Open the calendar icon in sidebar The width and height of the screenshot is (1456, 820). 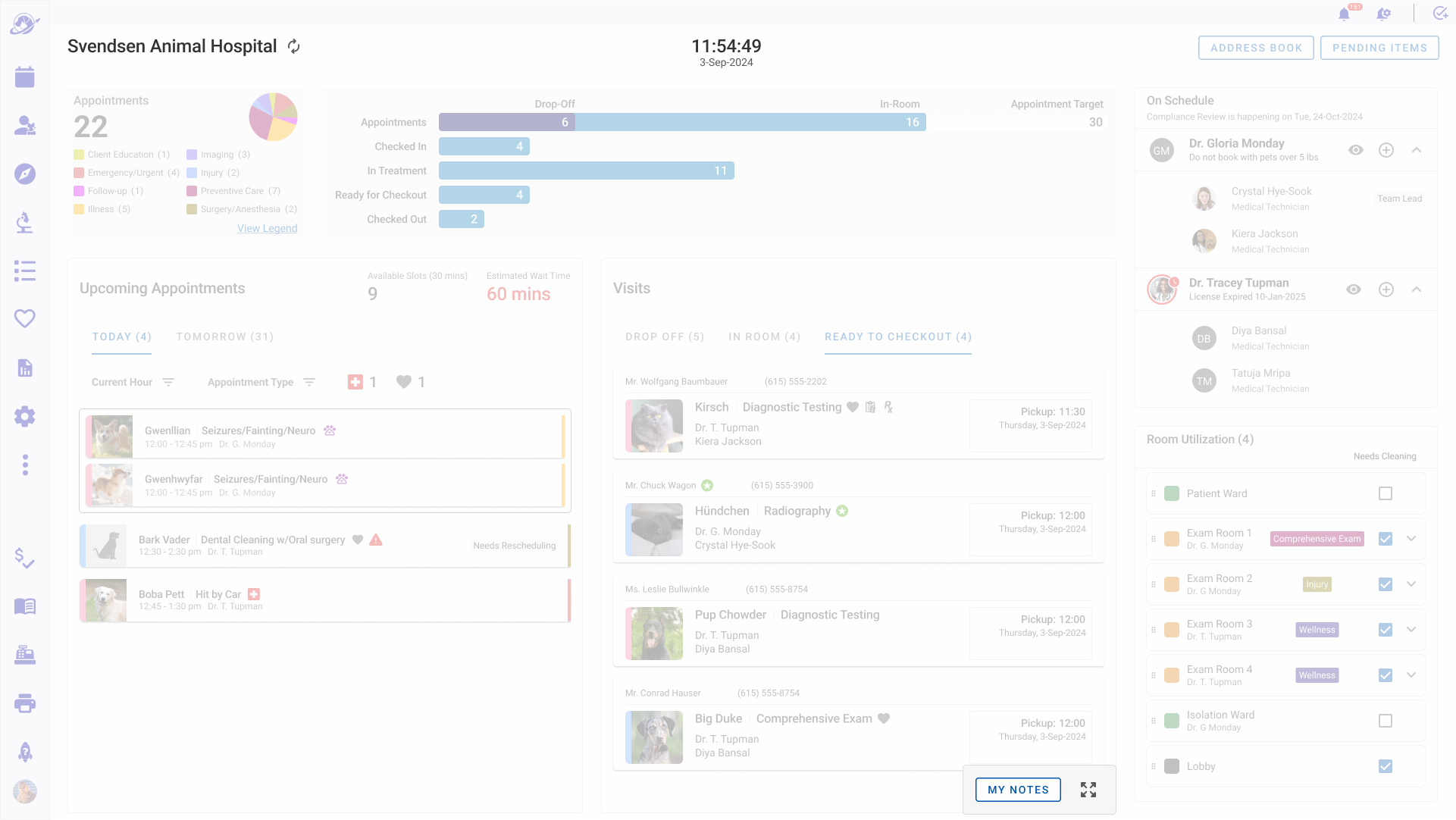point(25,77)
